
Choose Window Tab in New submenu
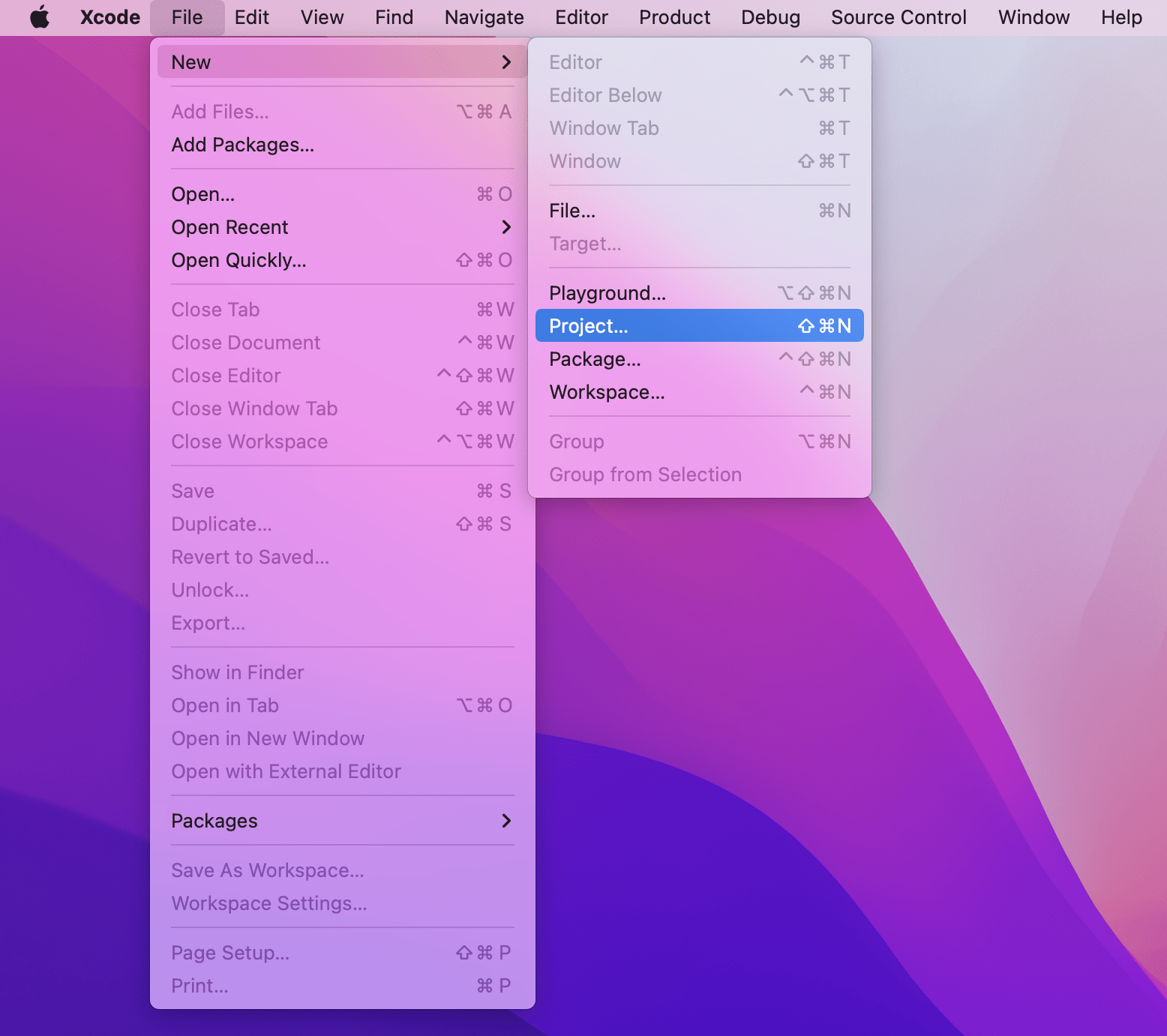pyautogui.click(x=700, y=128)
